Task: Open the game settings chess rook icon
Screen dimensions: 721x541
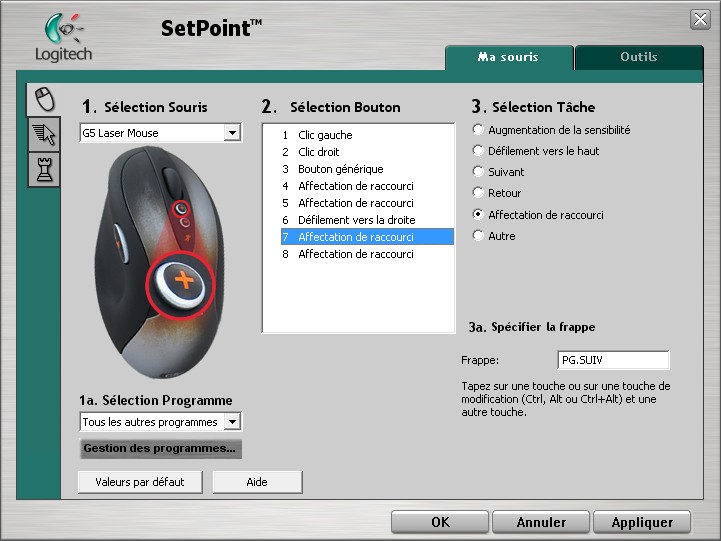Action: pos(44,170)
